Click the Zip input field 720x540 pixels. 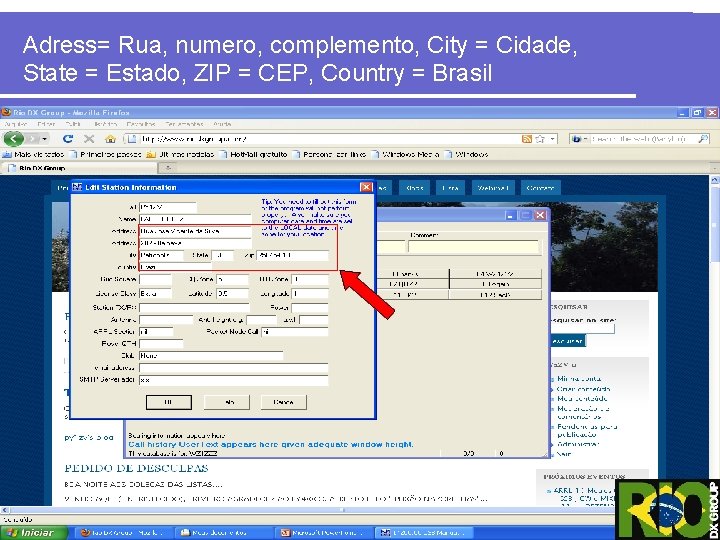point(292,255)
